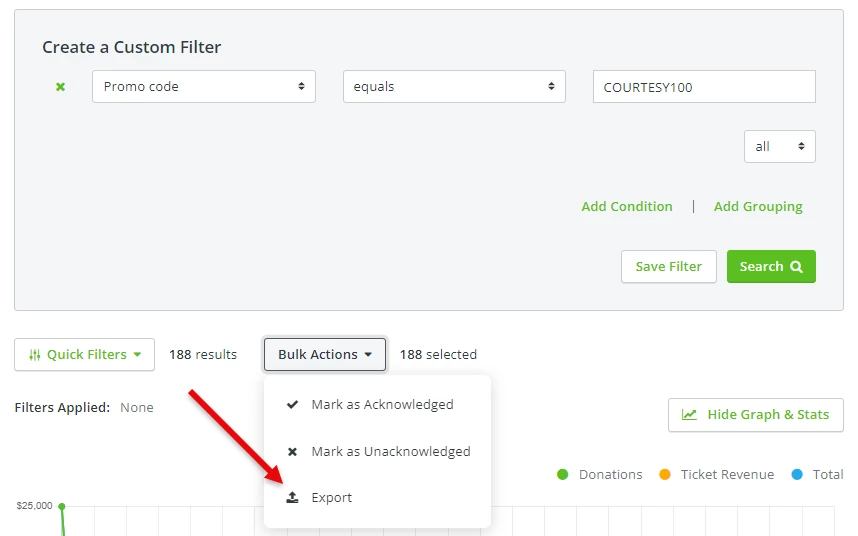Click the magnifier icon in Search button
This screenshot has width=858, height=536.
click(797, 266)
